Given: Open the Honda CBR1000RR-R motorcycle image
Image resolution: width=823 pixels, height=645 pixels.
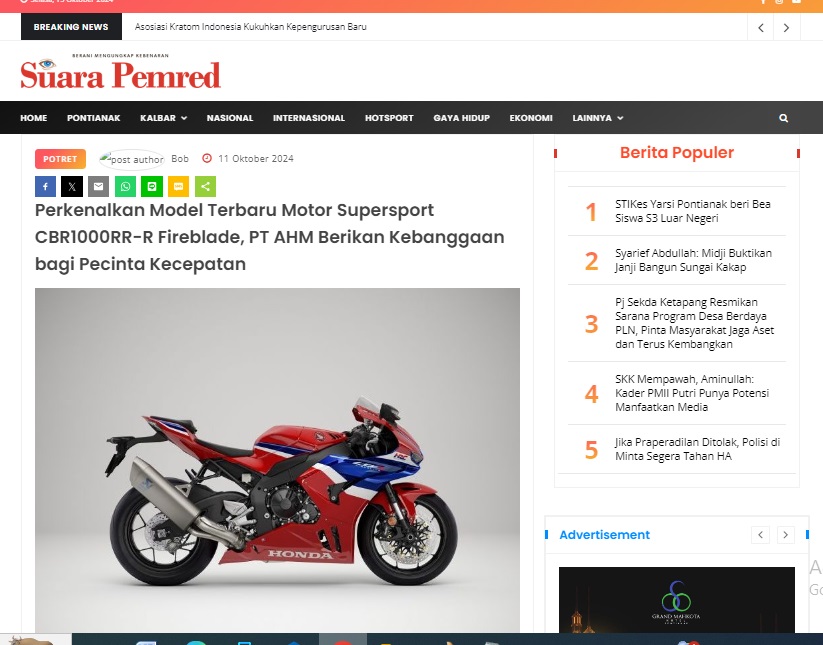Looking at the screenshot, I should [x=277, y=460].
